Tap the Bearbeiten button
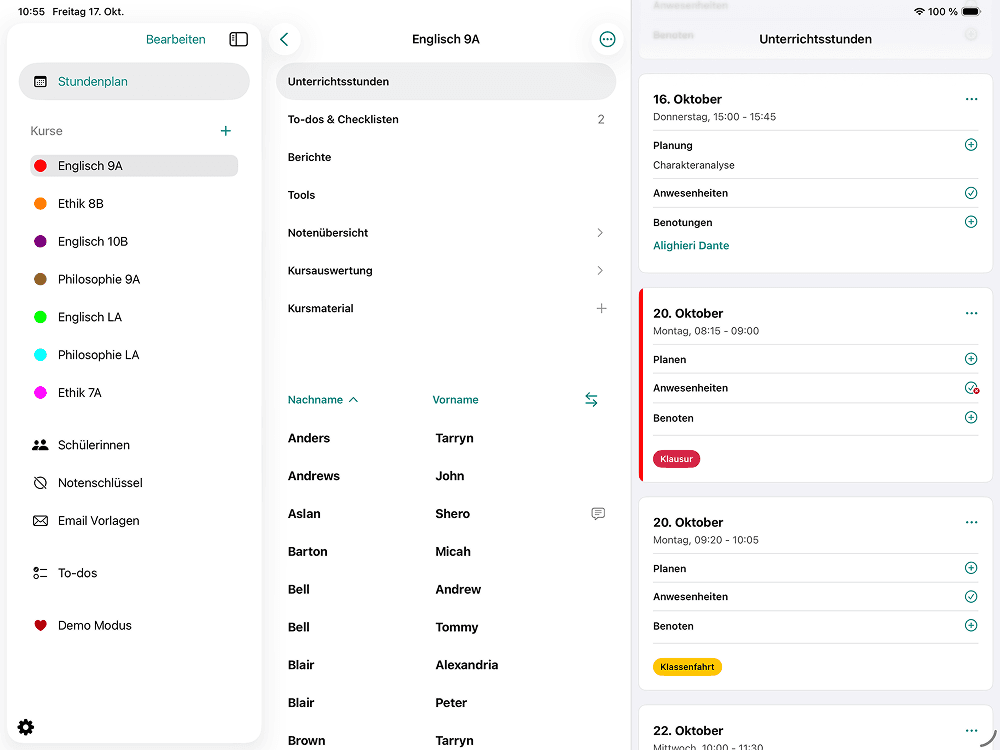Viewport: 1000px width, 750px height. pos(176,39)
